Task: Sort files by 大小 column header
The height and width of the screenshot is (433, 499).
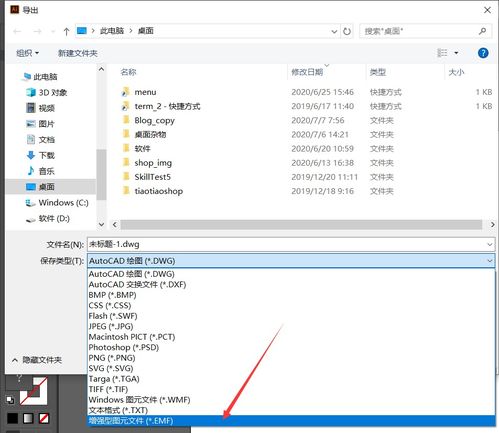Action: click(456, 72)
